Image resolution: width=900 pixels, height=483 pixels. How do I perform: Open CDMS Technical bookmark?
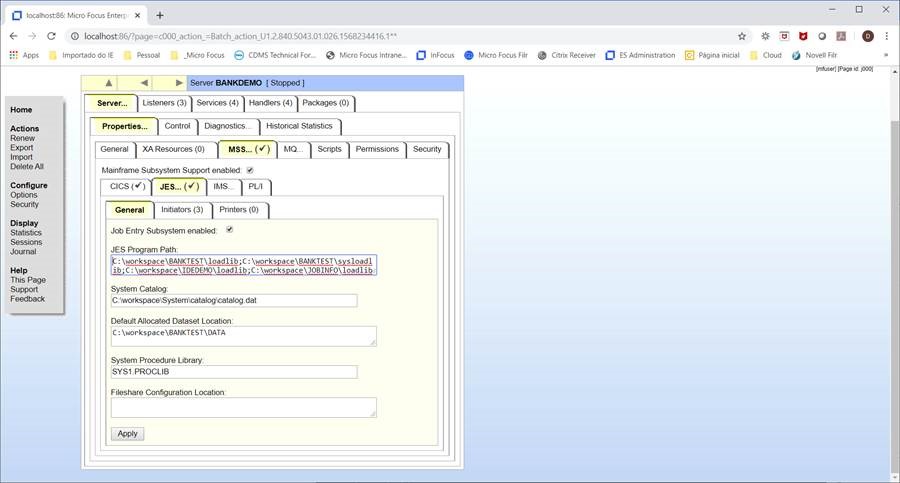275,55
